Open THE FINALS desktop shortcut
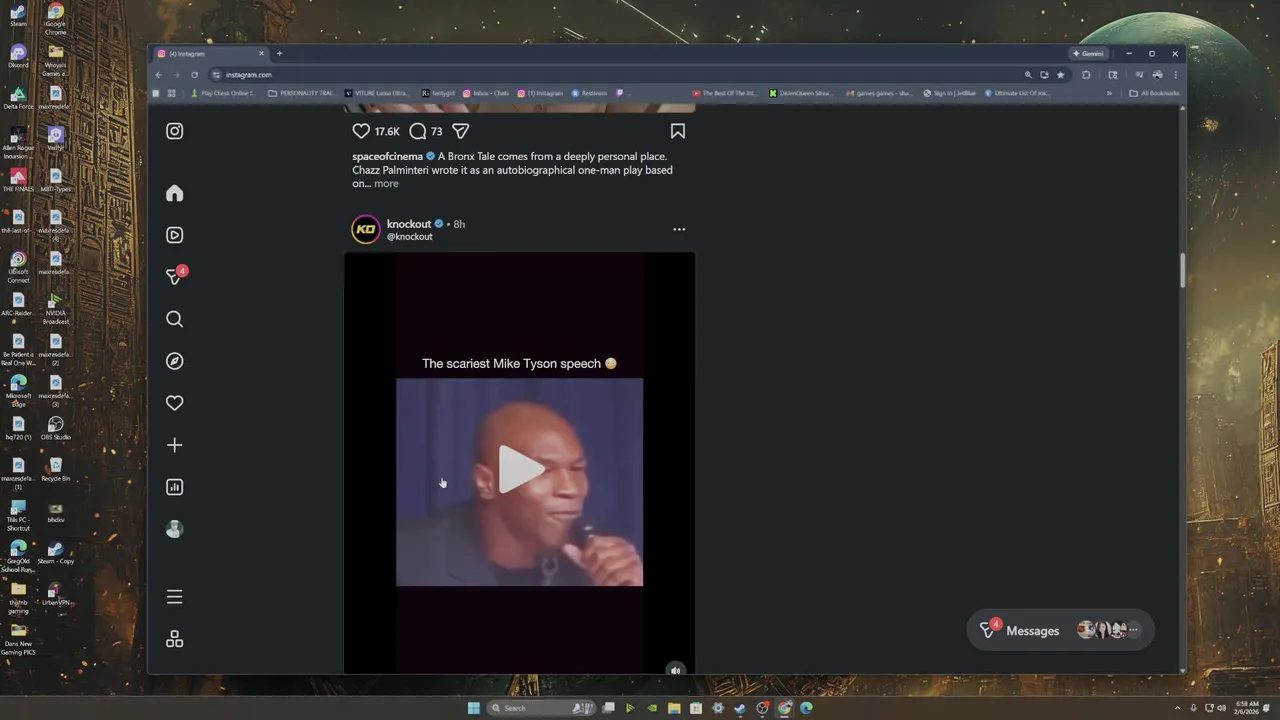Viewport: 1280px width, 720px height. (x=18, y=180)
